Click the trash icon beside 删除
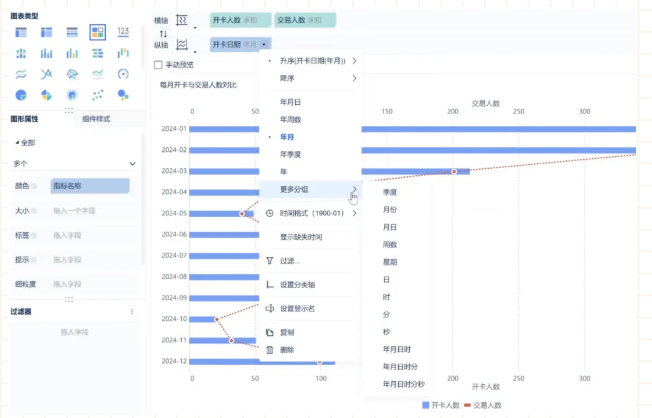 tap(269, 350)
